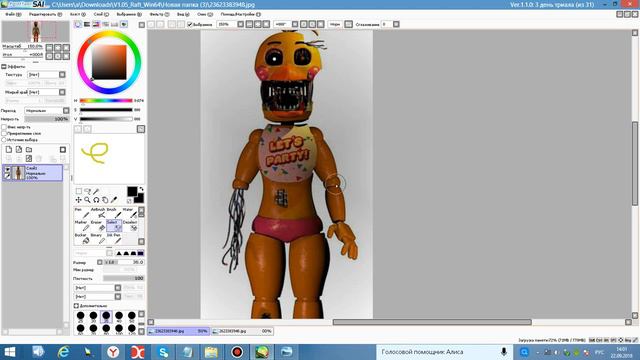Adjust the brush Density slider
The image size is (640, 360).
click(123, 278)
